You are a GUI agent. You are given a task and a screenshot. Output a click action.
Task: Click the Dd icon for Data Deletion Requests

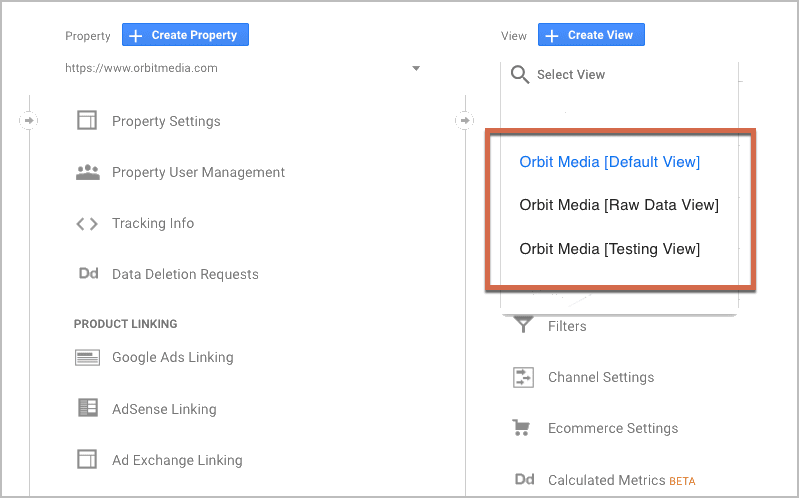(x=88, y=274)
